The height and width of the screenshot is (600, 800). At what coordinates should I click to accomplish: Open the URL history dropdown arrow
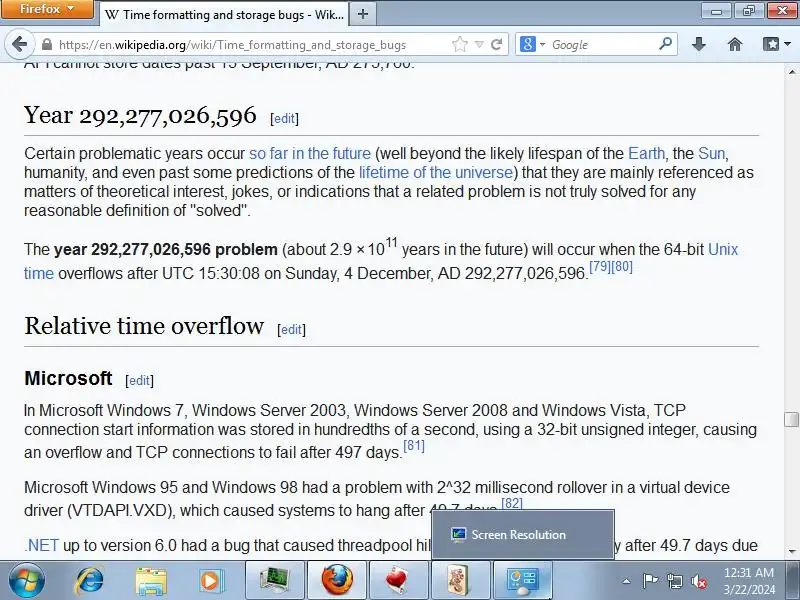click(x=479, y=44)
